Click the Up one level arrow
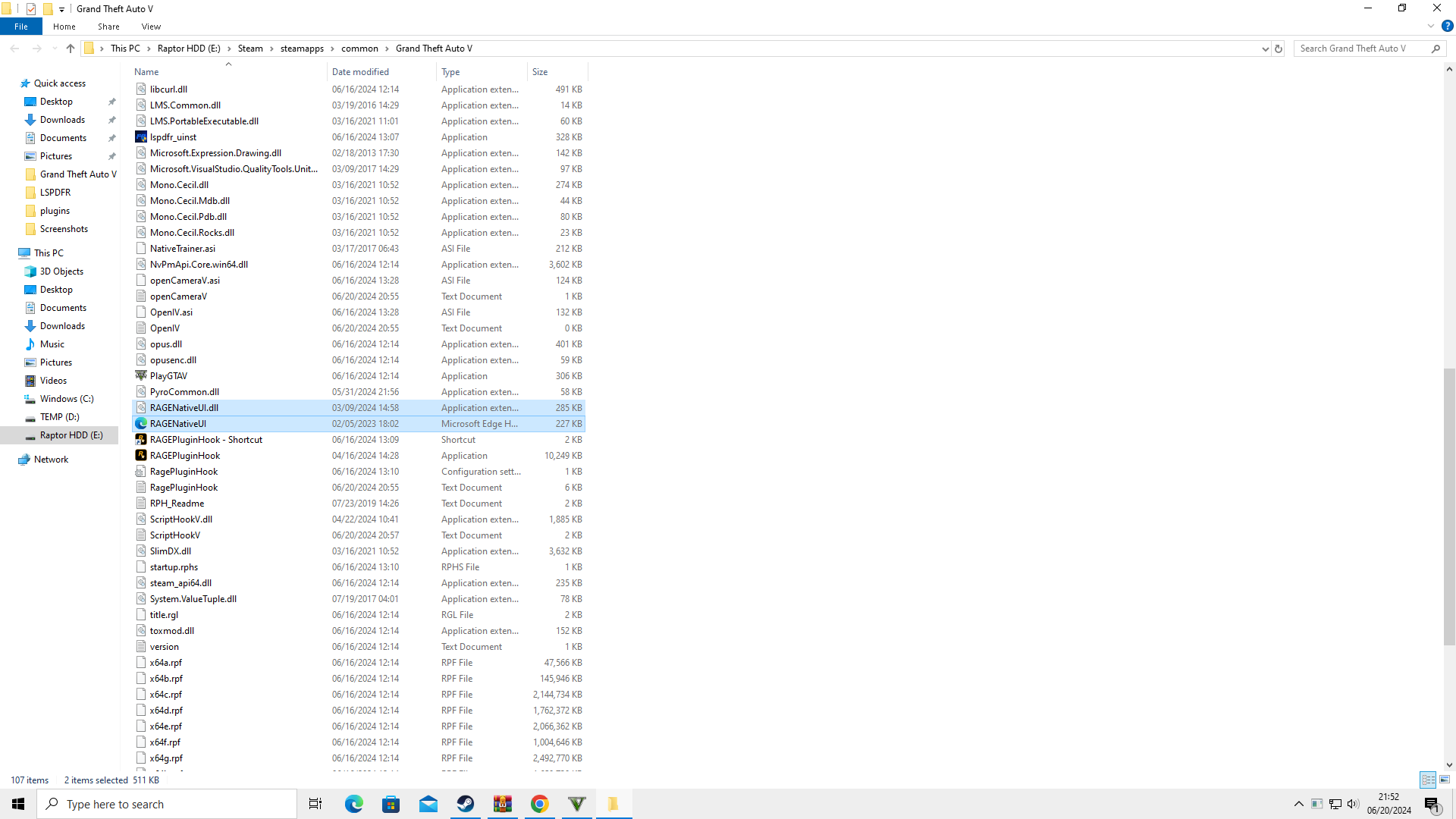 (x=71, y=49)
